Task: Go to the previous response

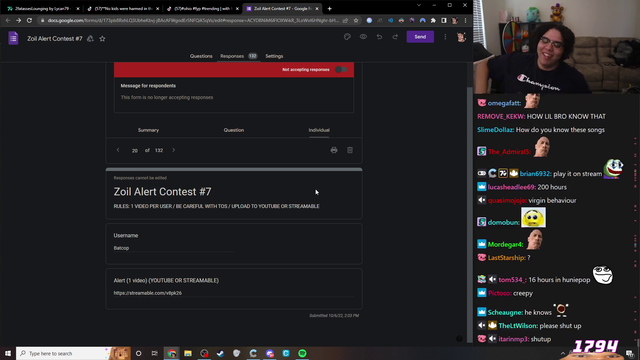Action: pos(118,150)
